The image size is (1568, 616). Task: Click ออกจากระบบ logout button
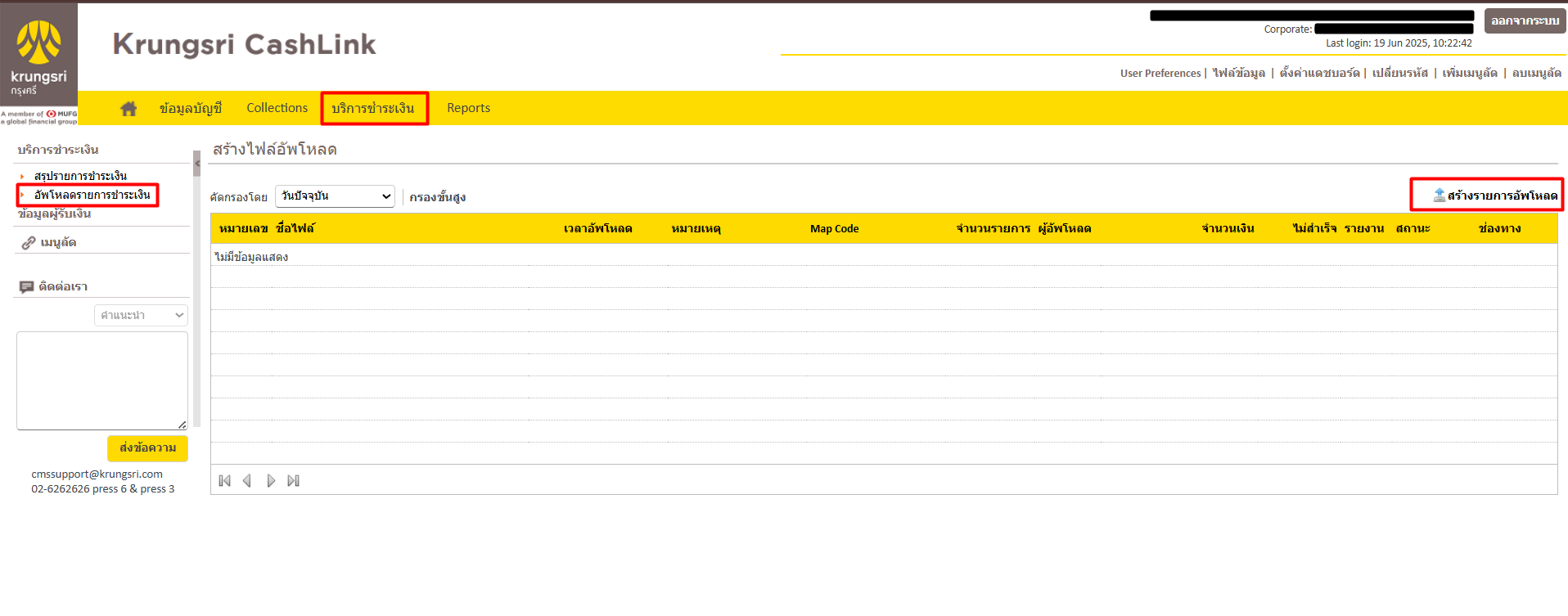1525,20
